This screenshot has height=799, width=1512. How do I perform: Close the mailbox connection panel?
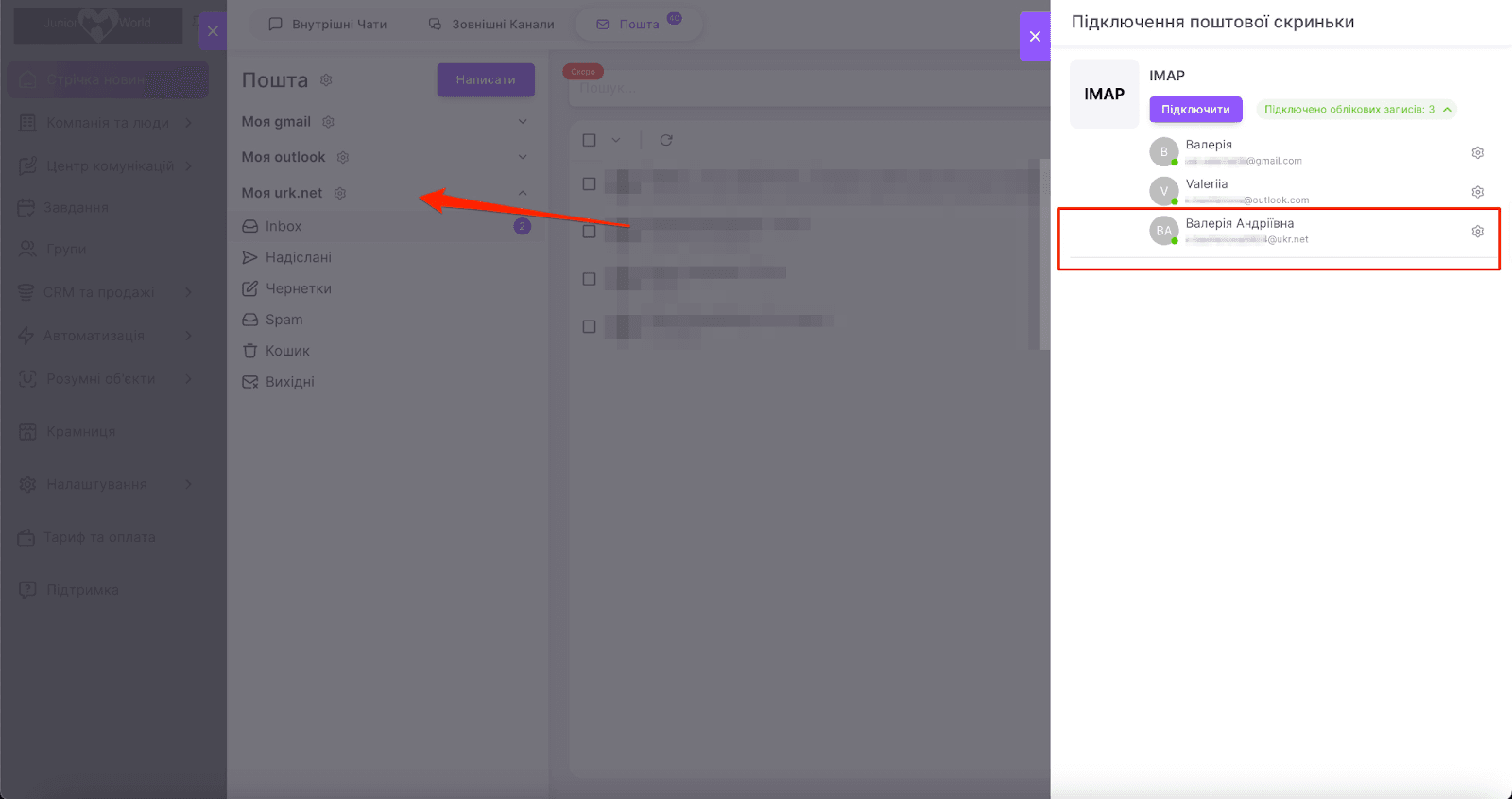tap(1035, 36)
